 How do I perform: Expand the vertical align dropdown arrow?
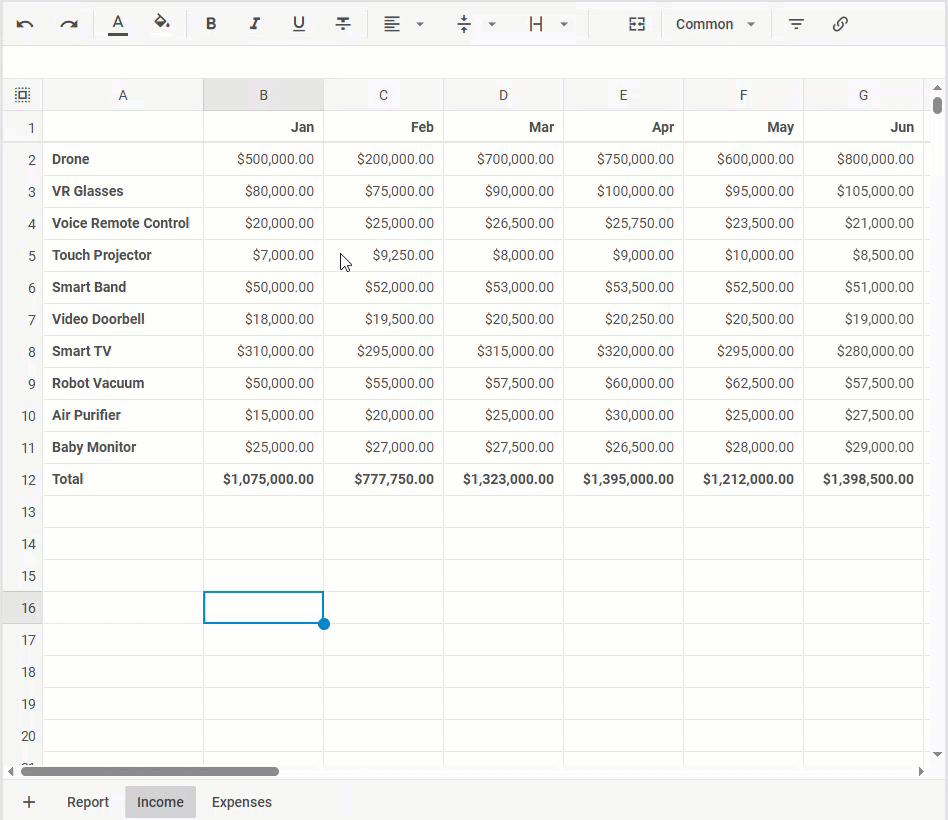point(492,24)
